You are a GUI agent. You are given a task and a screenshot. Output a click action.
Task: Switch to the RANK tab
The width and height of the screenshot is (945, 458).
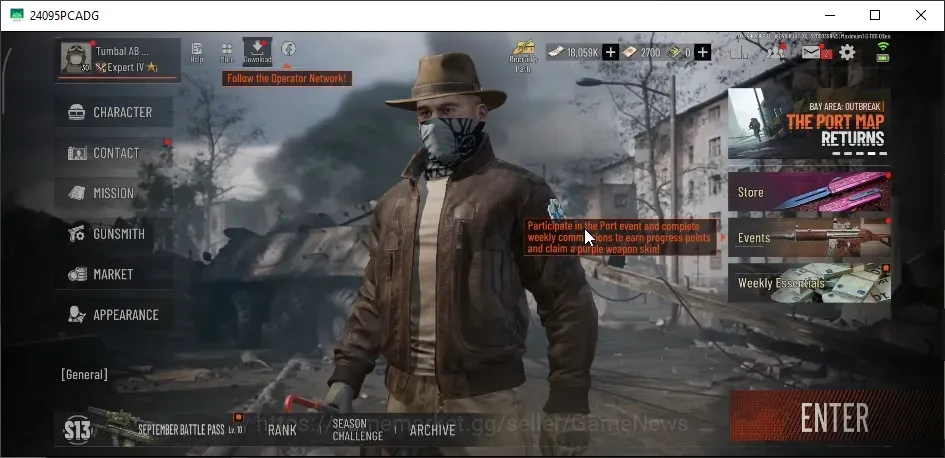282,430
